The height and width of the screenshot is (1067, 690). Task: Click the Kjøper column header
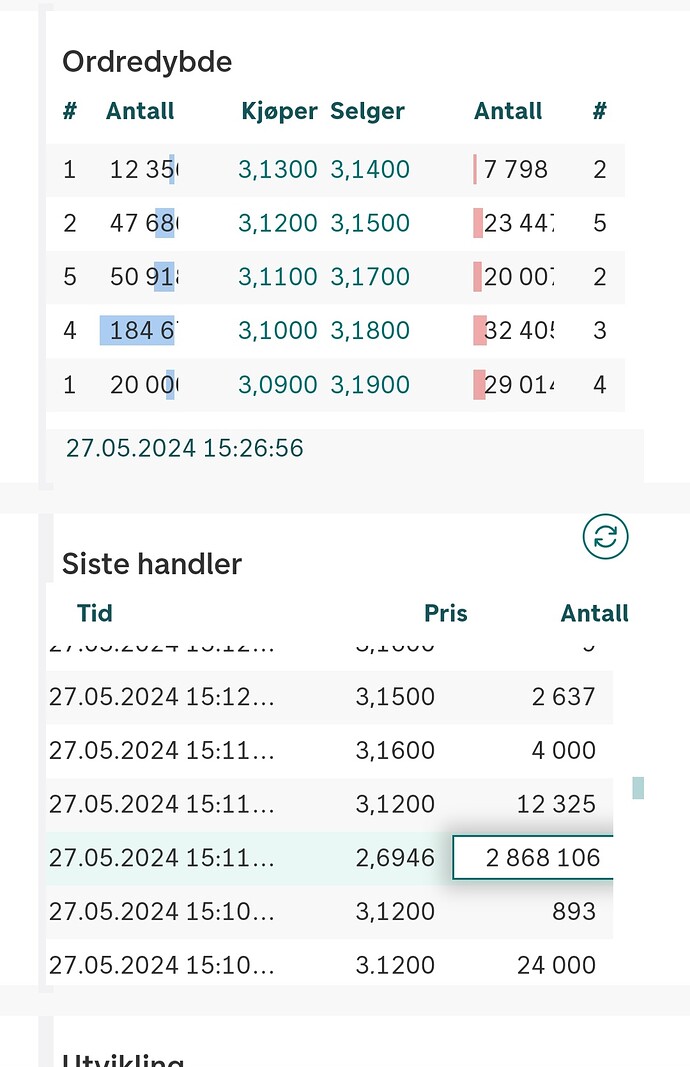click(279, 111)
